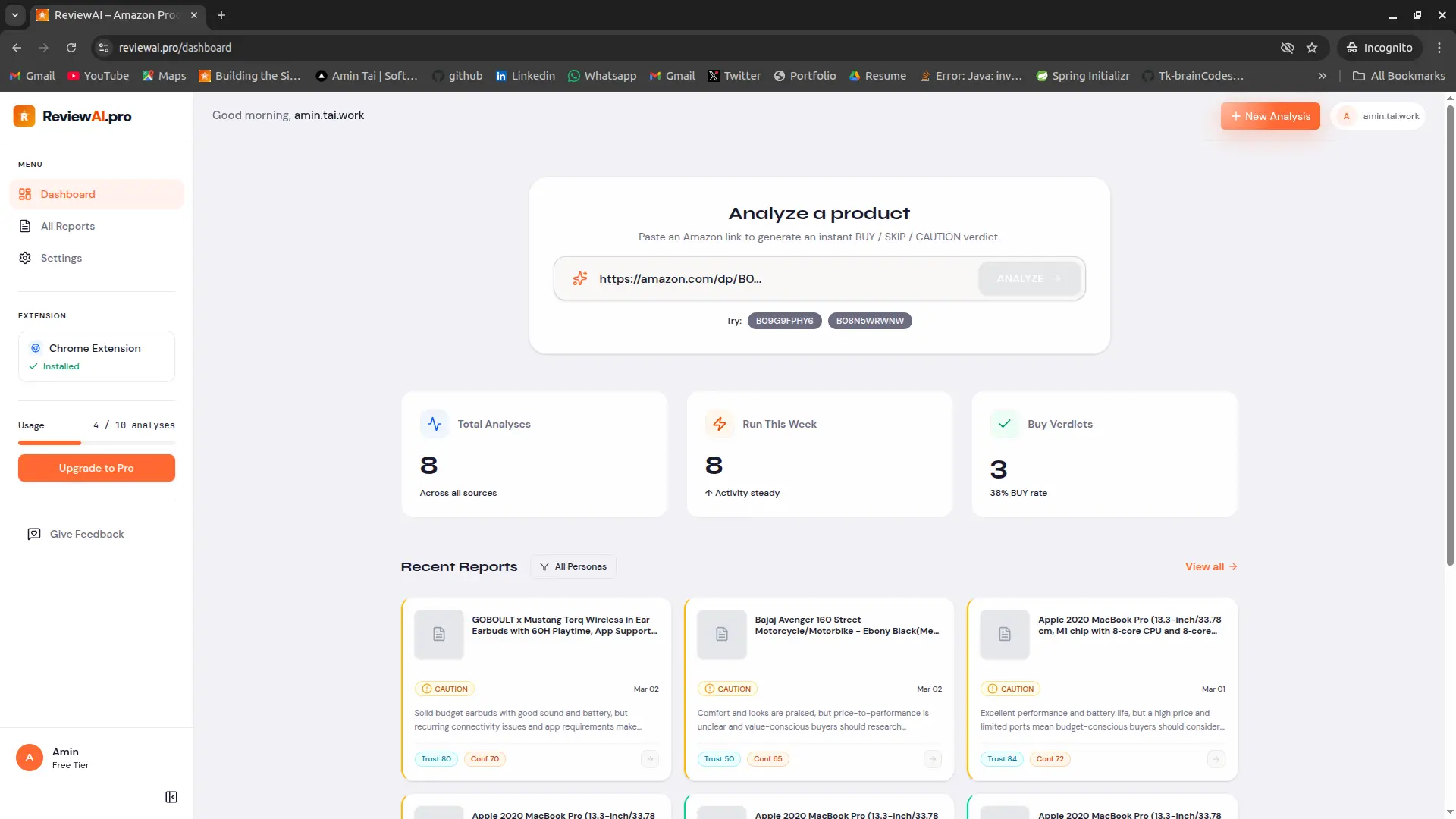Click Trust 50 tag
Viewport: 1456px width, 819px height.
(x=719, y=759)
